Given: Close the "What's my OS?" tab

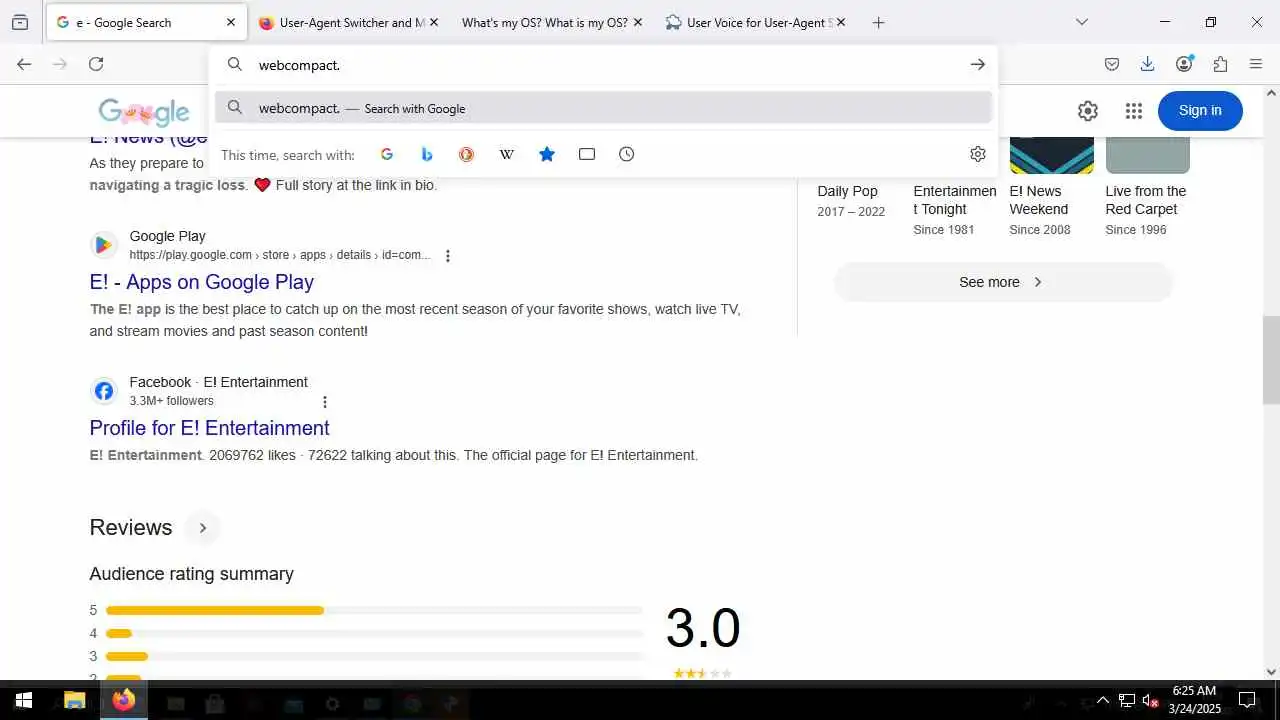Looking at the screenshot, I should click(x=637, y=22).
